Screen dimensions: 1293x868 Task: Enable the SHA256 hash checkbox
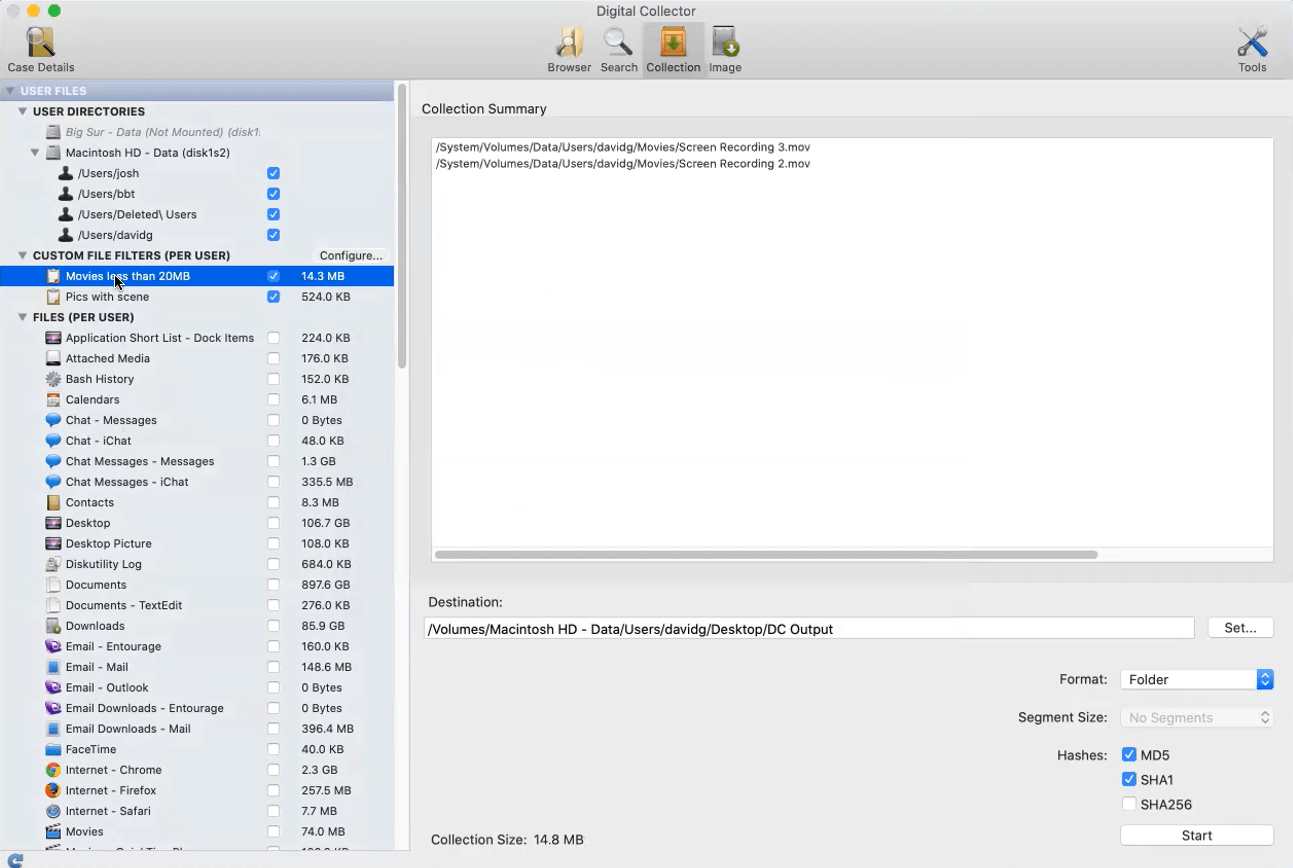click(1129, 804)
